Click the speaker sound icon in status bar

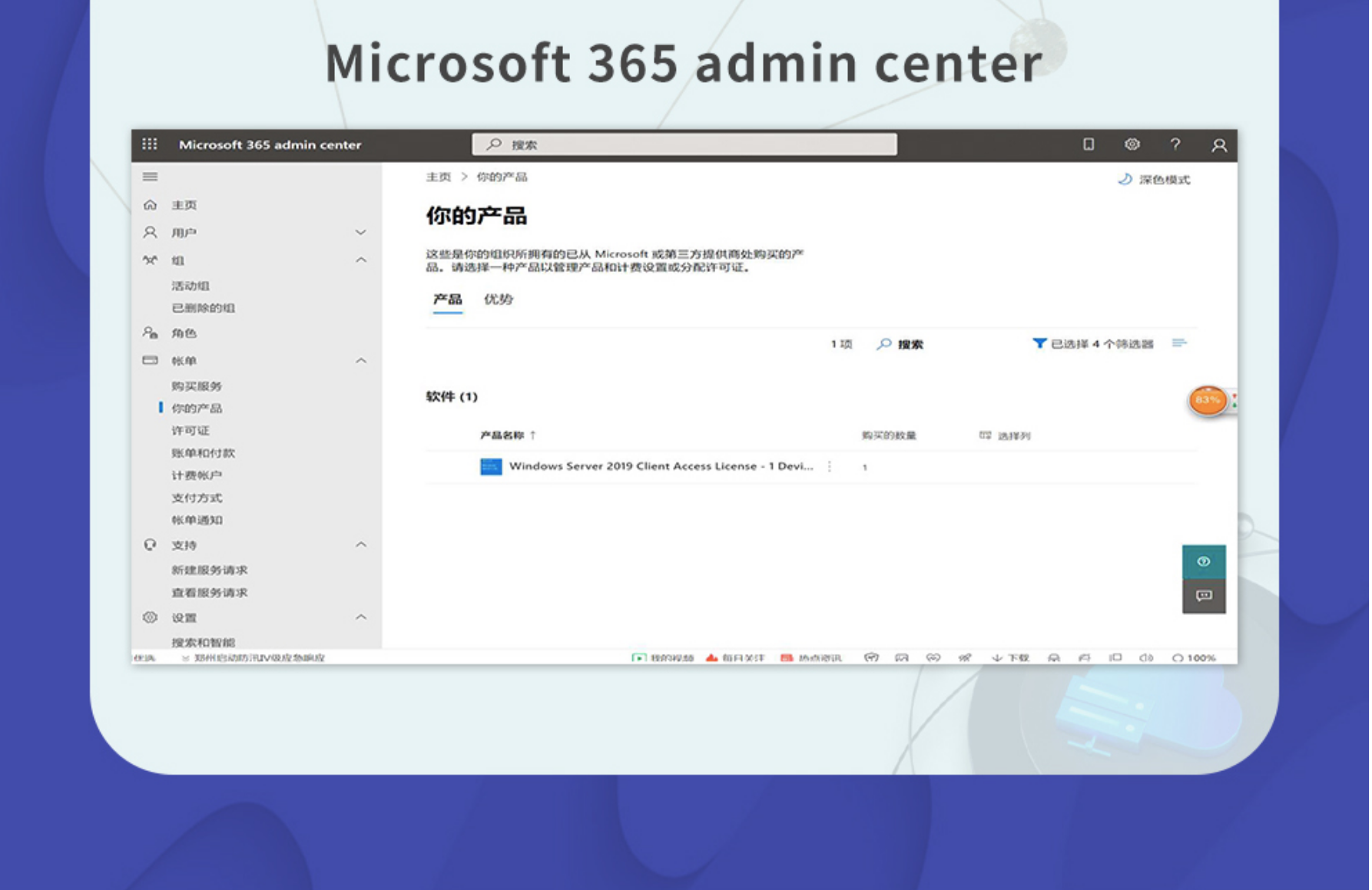[x=1146, y=658]
